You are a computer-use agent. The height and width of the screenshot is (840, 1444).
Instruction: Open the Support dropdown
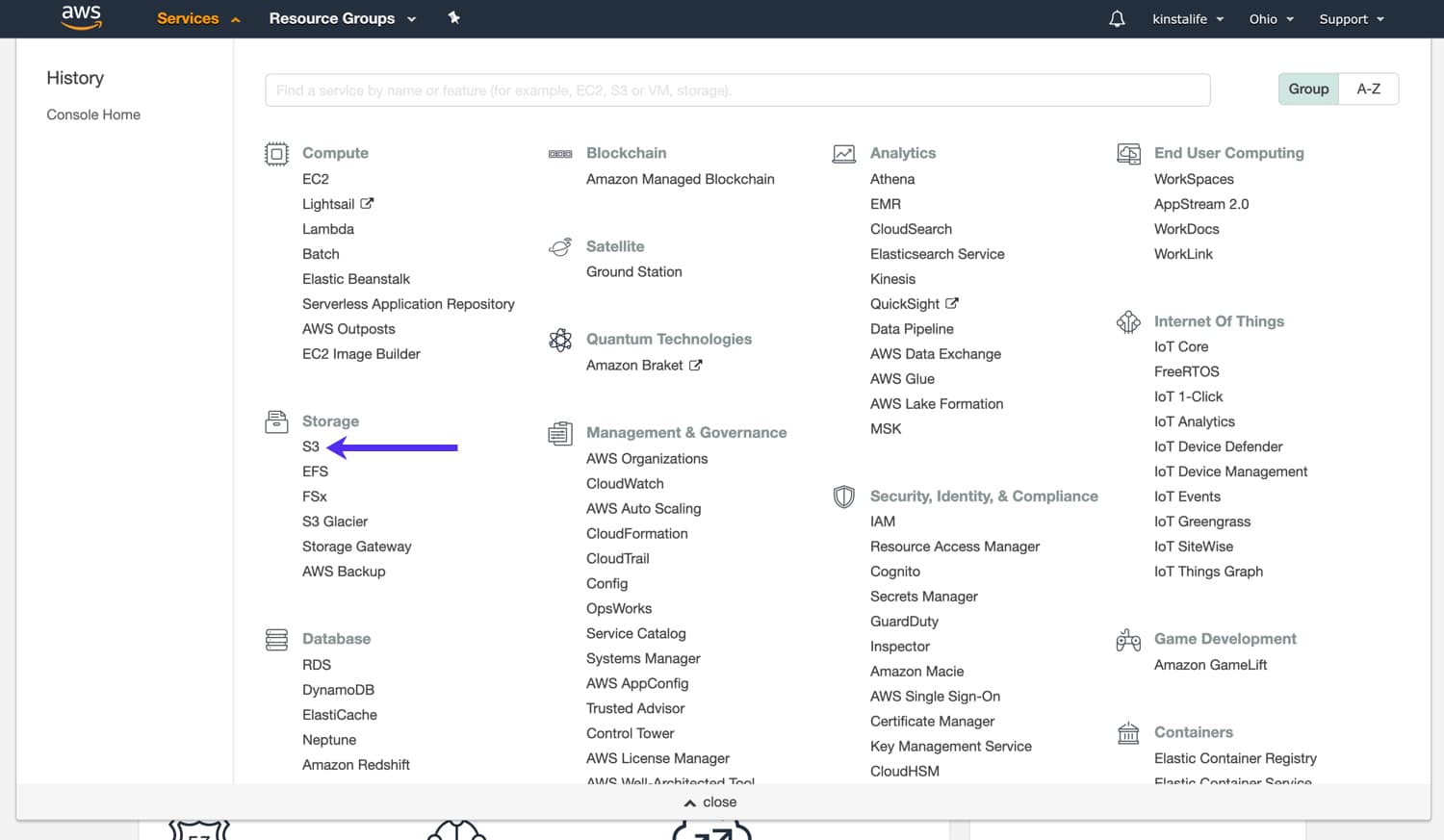coord(1350,18)
